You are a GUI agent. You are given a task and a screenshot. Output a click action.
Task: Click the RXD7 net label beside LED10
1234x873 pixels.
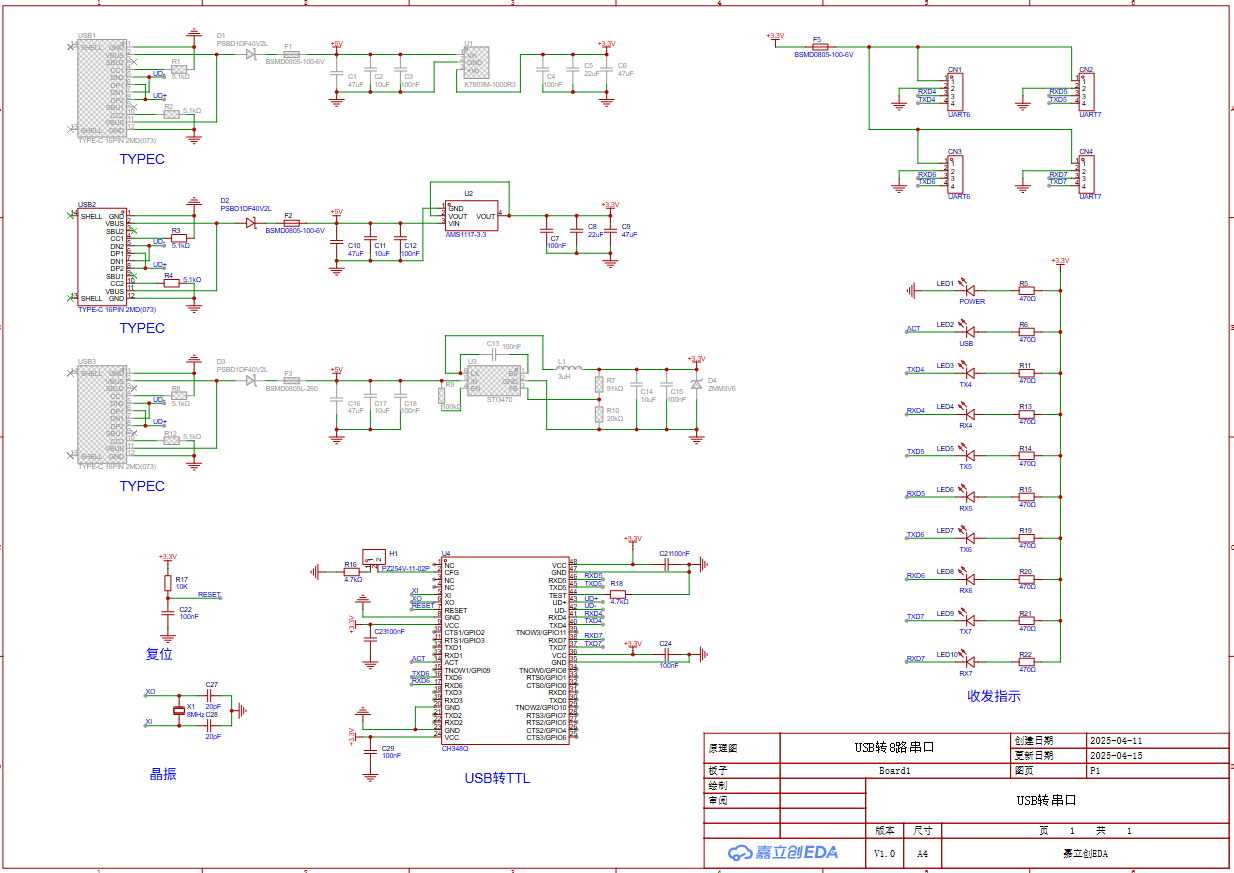[x=915, y=659]
